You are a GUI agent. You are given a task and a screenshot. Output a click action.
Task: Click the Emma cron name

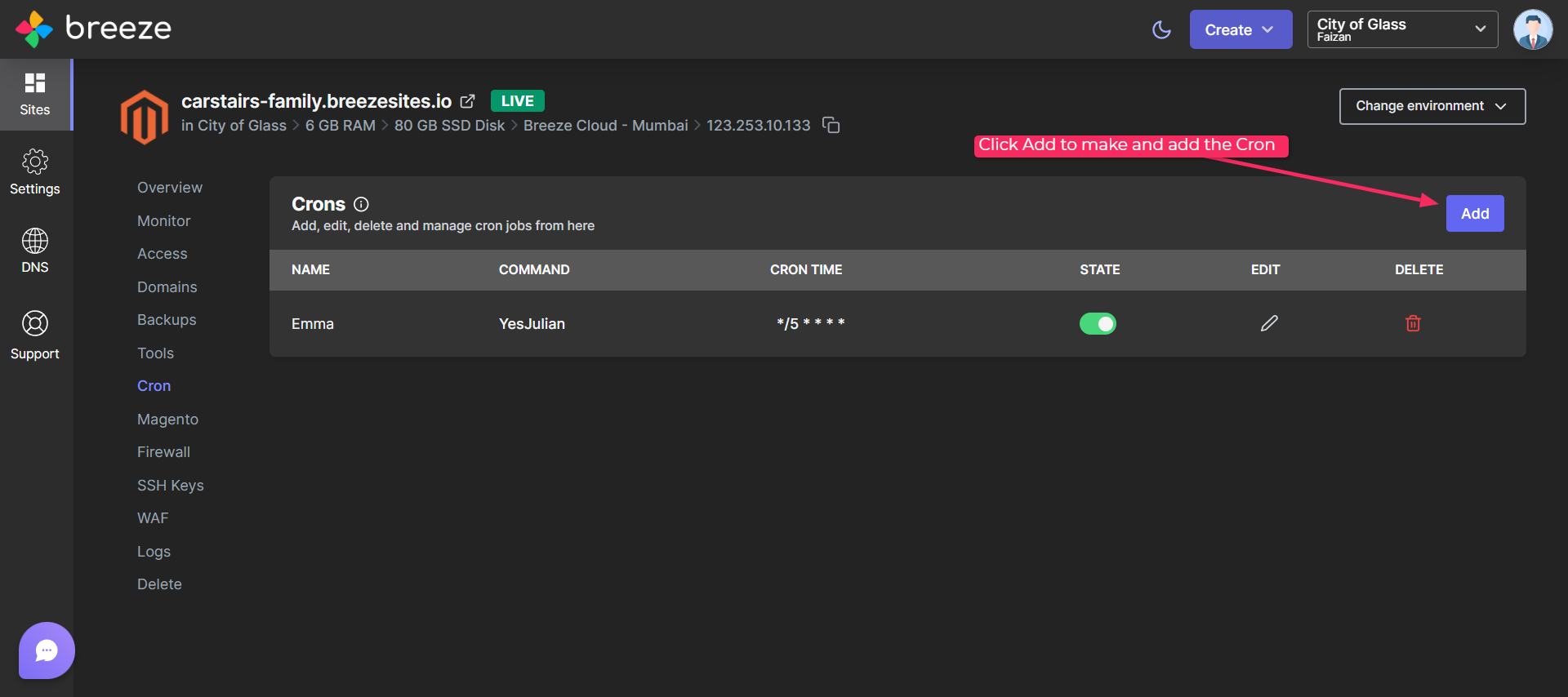(x=313, y=324)
